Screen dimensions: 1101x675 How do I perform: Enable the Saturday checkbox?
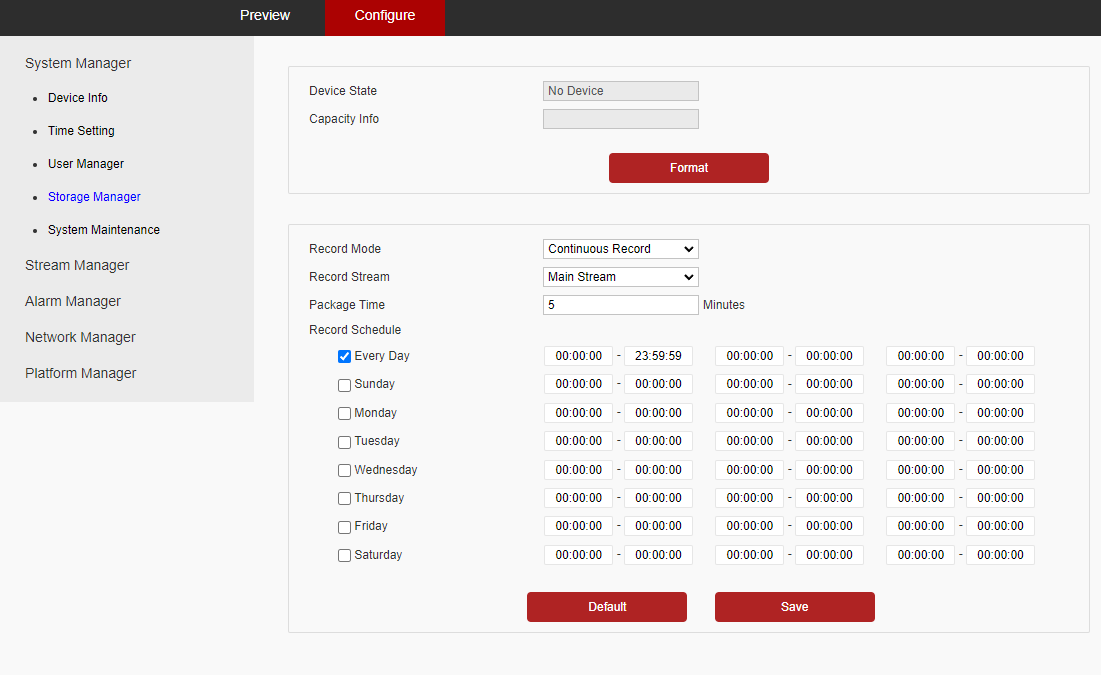point(344,555)
